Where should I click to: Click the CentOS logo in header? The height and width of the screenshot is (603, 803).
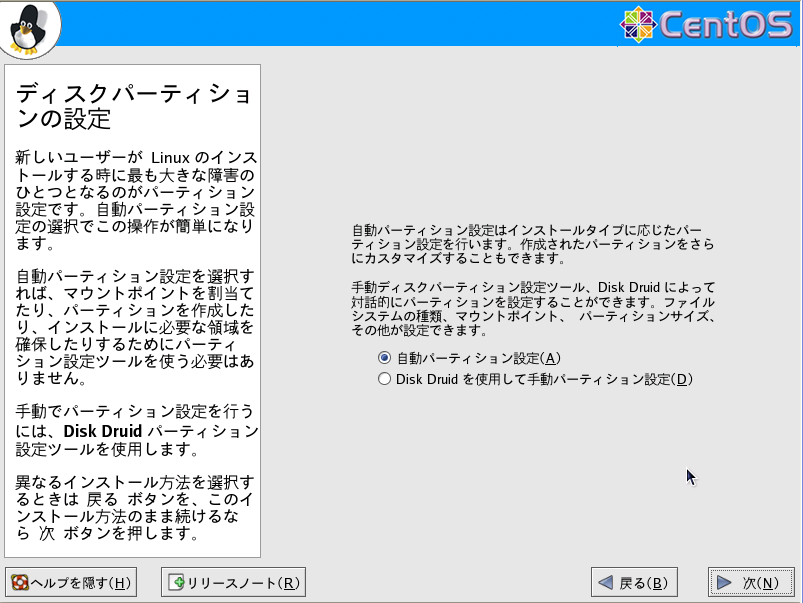[x=707, y=24]
